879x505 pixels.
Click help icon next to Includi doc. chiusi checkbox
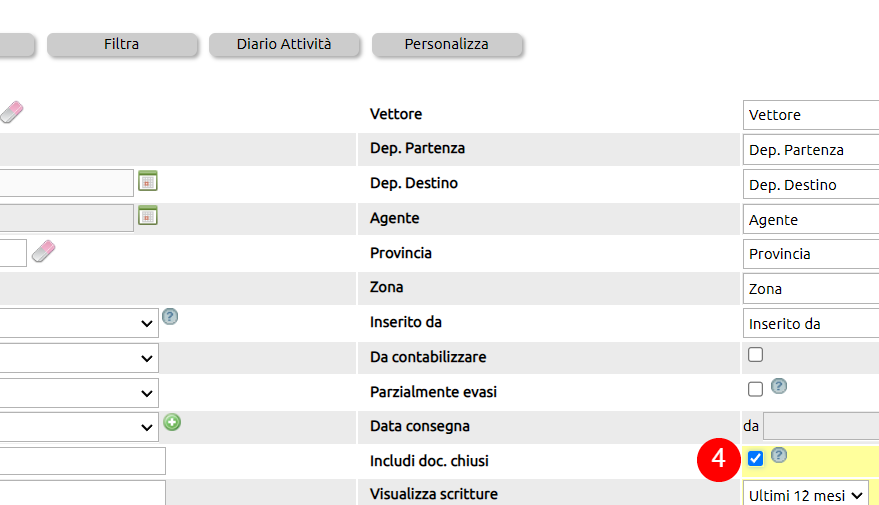(x=779, y=455)
